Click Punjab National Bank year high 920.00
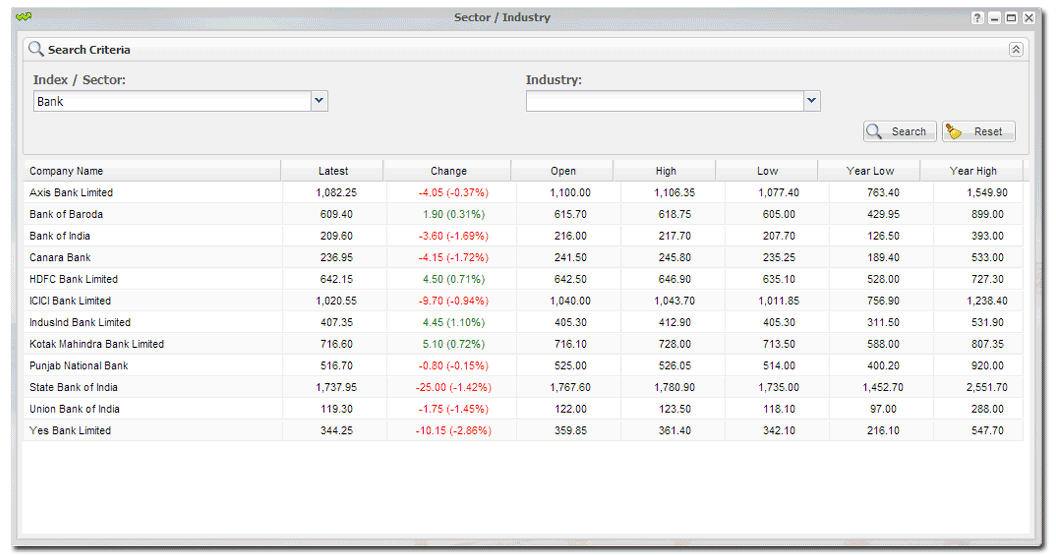This screenshot has width=1056, height=555. click(x=987, y=365)
